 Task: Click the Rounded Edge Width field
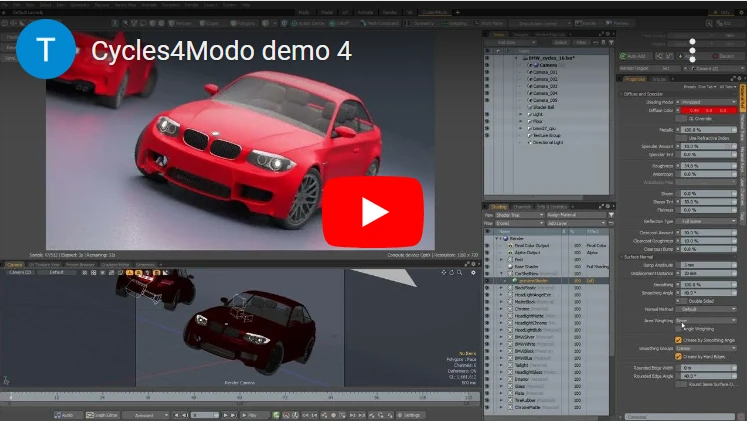pos(708,368)
